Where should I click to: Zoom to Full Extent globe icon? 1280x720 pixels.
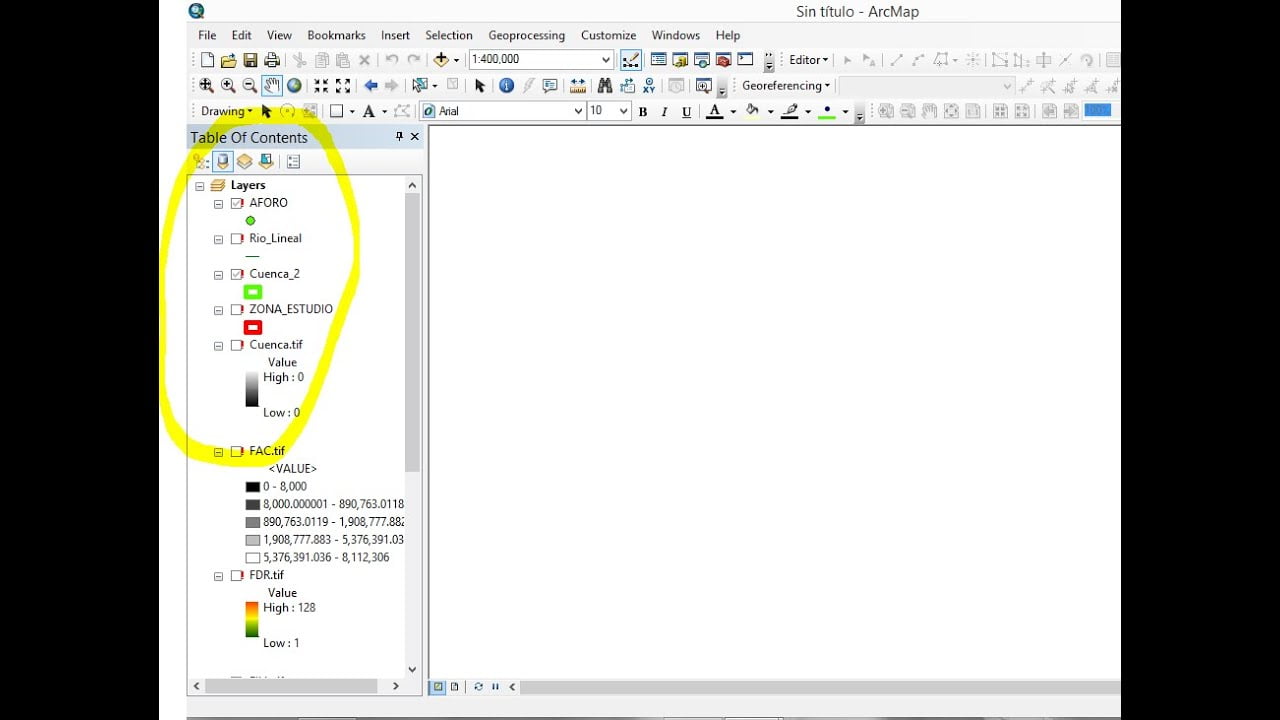coord(294,86)
